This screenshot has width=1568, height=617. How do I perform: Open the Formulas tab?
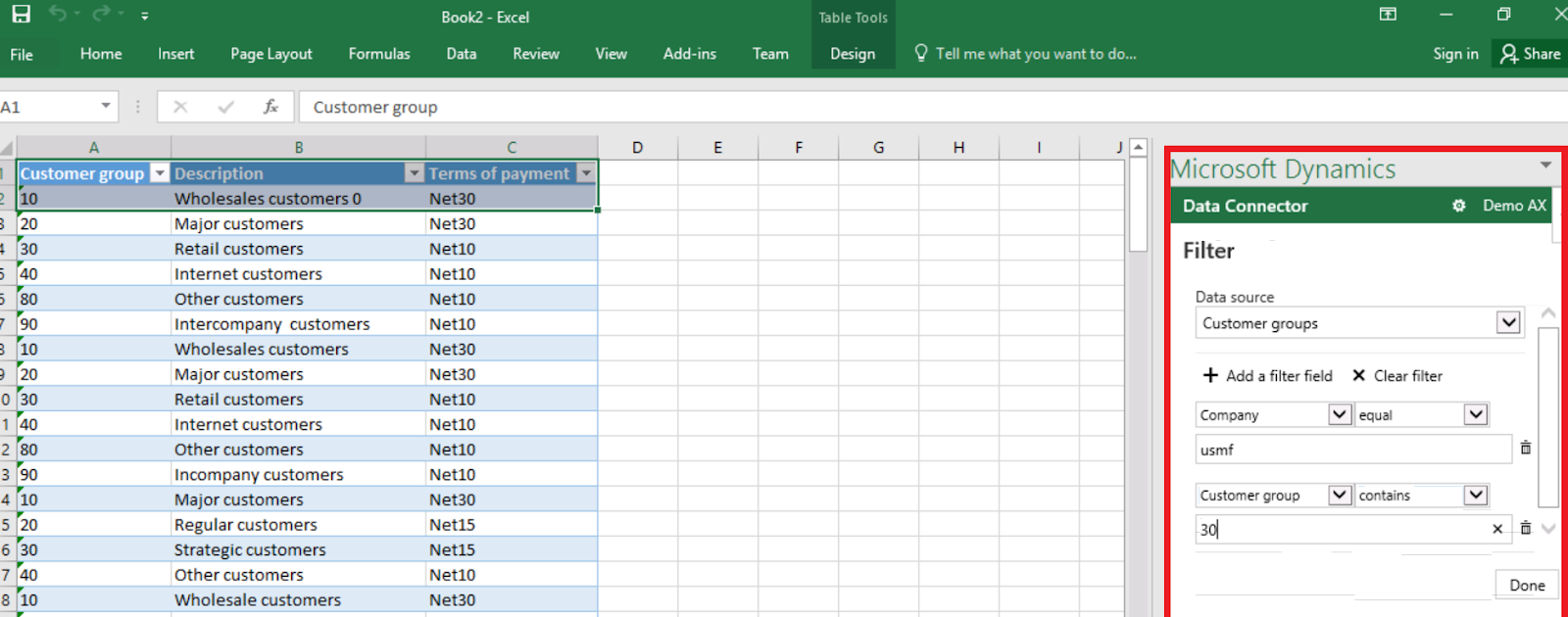(x=379, y=54)
